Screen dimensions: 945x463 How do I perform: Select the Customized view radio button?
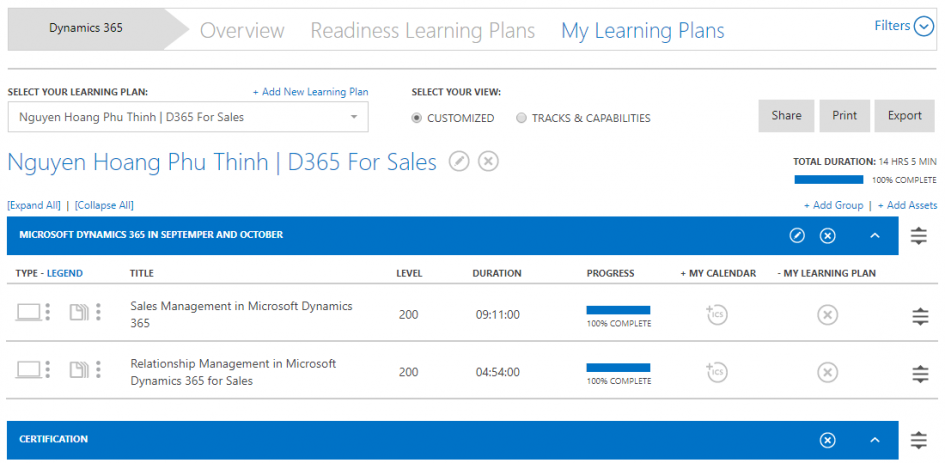(416, 118)
